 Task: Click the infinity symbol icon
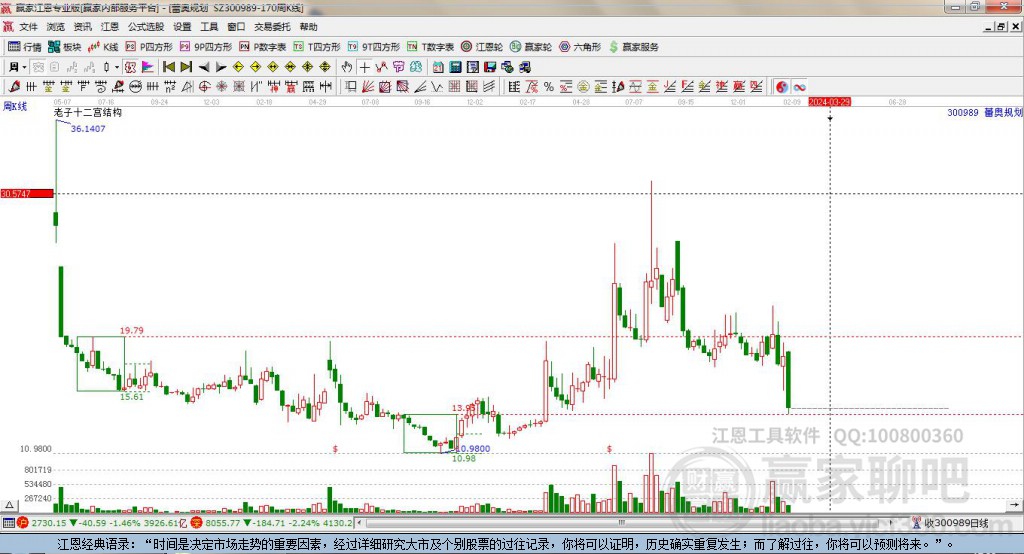799,87
